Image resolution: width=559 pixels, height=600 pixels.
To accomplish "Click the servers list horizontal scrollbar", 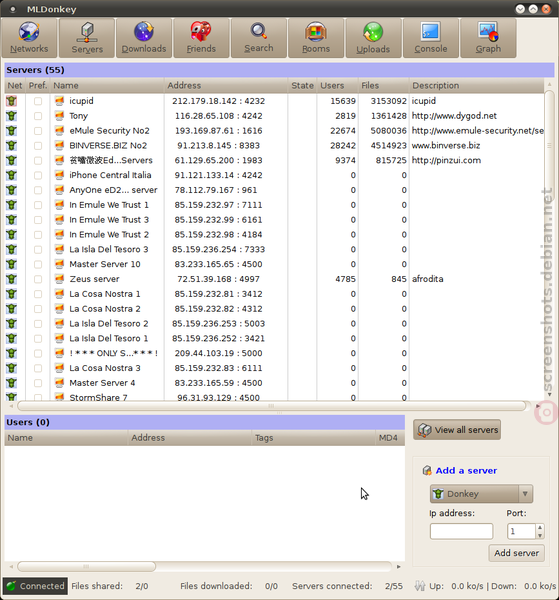I will pyautogui.click(x=271, y=406).
